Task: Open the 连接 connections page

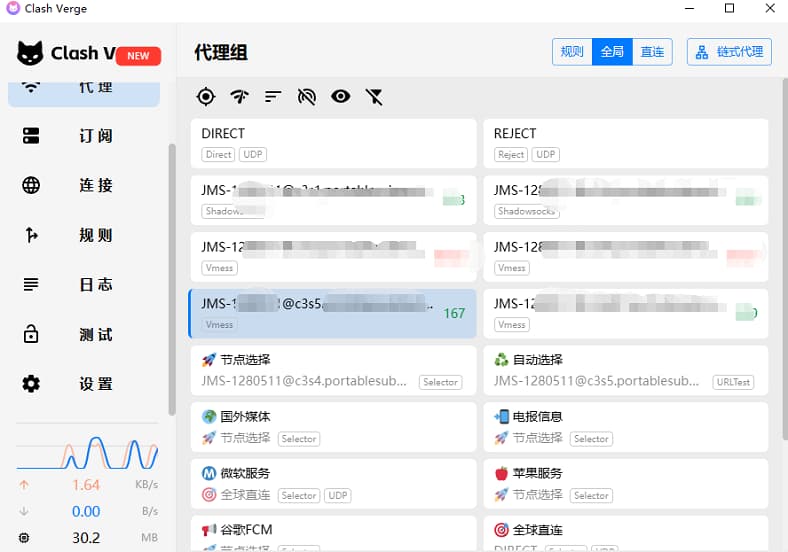Action: [84, 185]
